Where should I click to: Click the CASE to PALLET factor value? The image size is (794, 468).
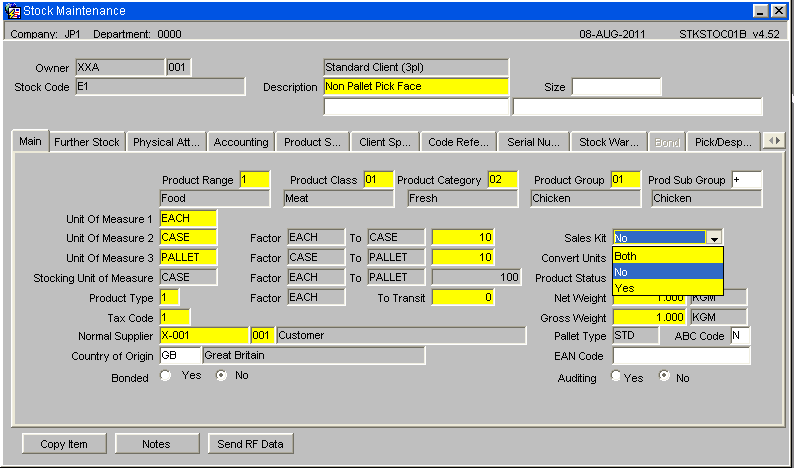463,257
